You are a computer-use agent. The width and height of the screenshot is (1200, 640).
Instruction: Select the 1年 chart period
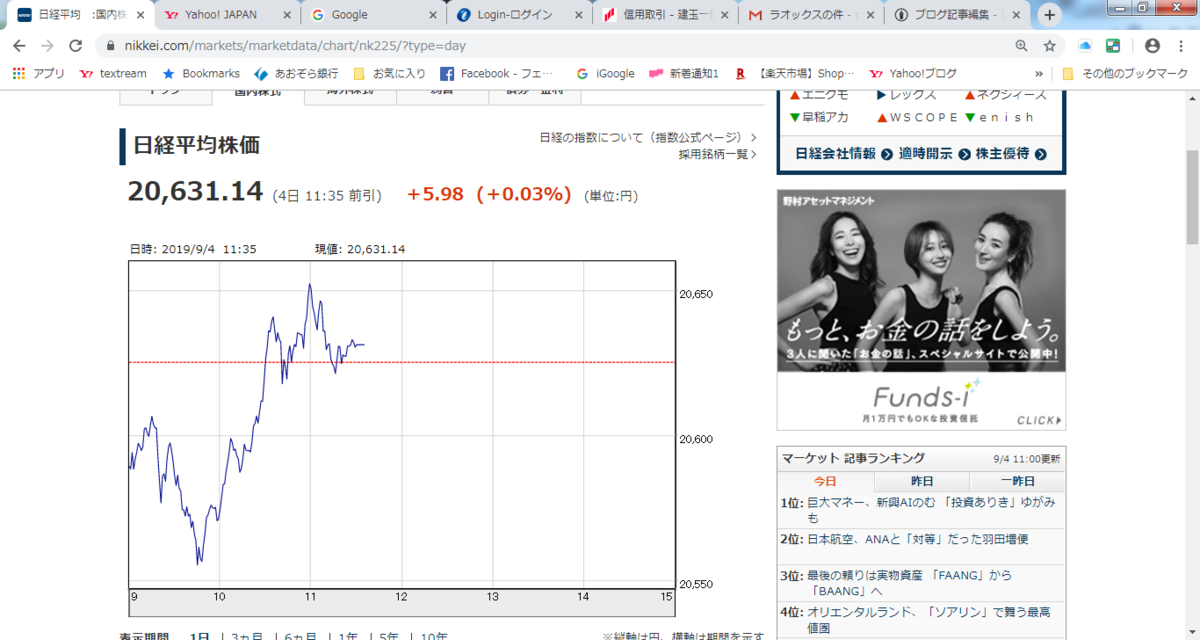click(x=347, y=636)
